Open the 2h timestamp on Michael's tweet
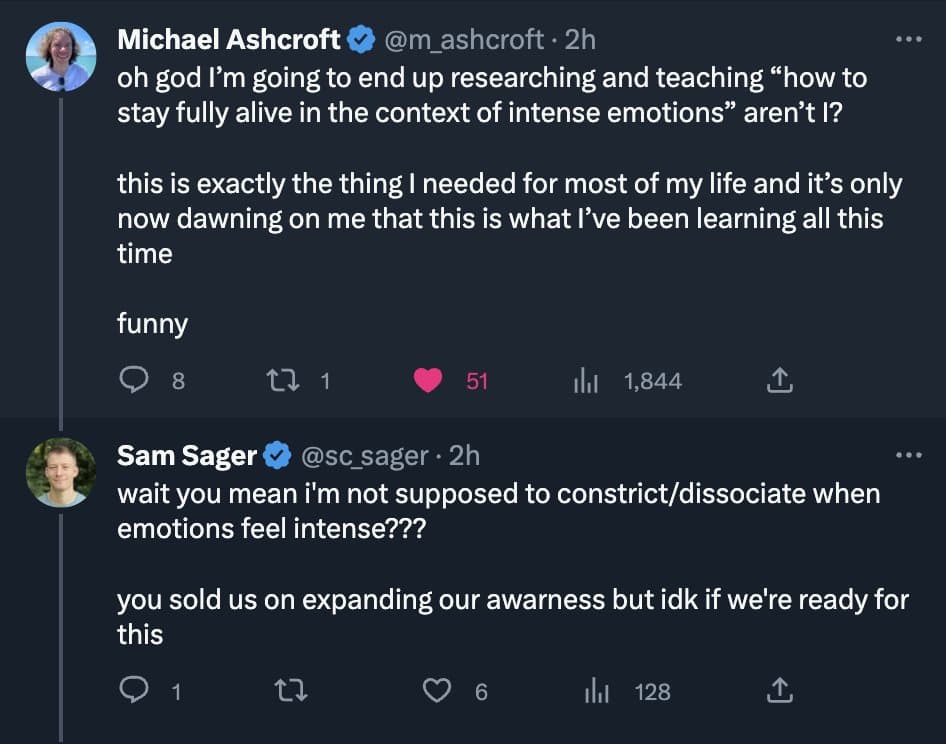946x744 pixels. tap(581, 40)
